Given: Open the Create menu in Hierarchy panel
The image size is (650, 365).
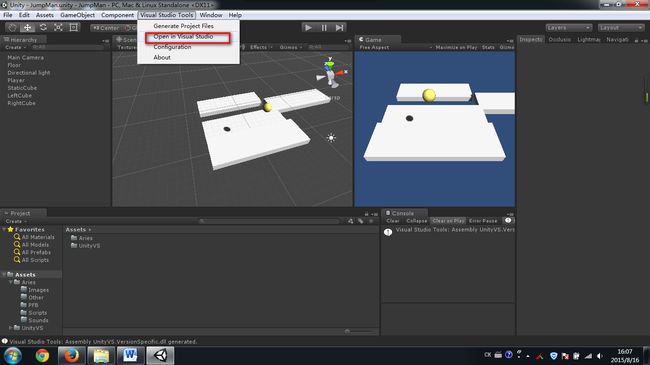Looking at the screenshot, I should click(x=15, y=47).
